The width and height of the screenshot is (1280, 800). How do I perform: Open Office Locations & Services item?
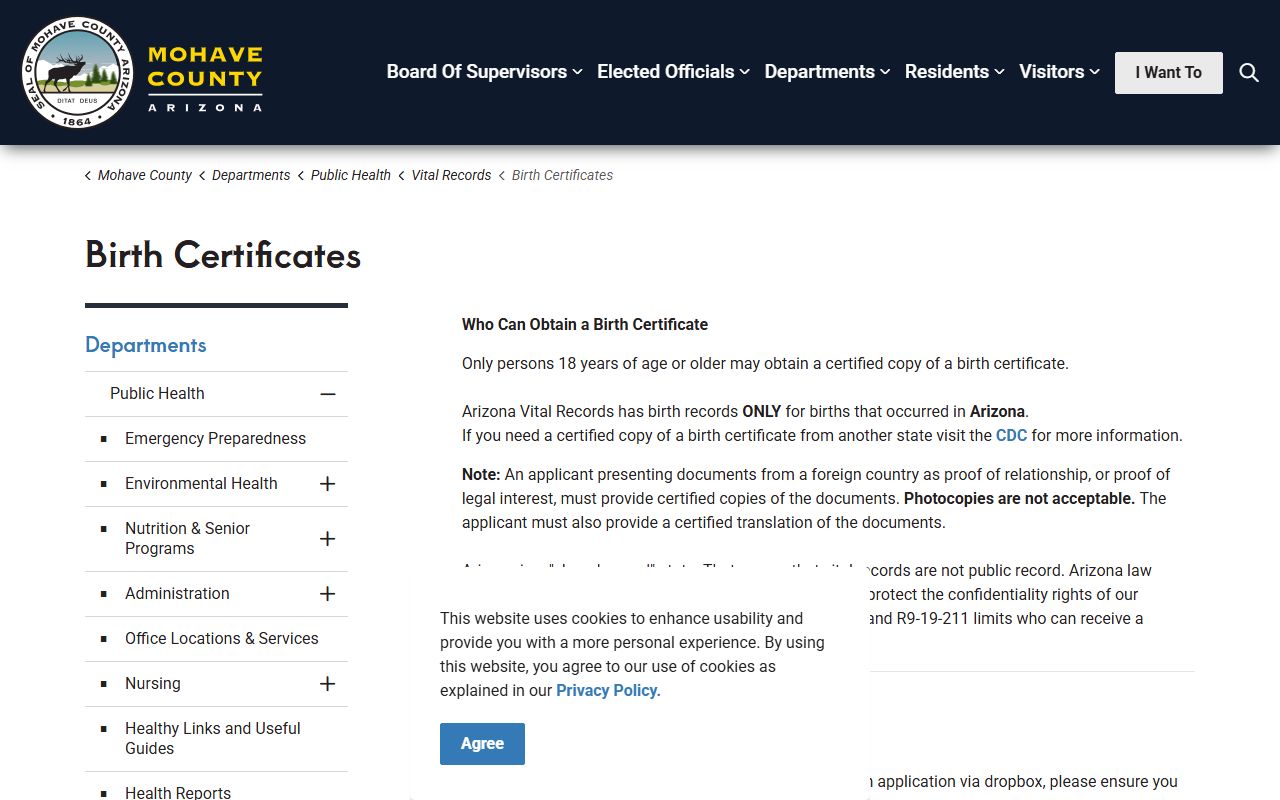click(x=221, y=639)
